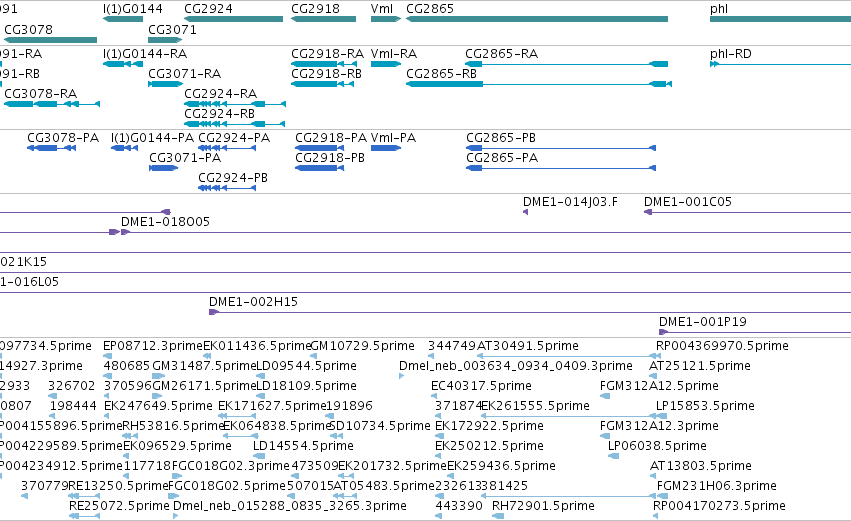Image resolution: width=851 pixels, height=521 pixels.
Task: Select the FGM312A12.3prime EST label
Action: [x=659, y=427]
